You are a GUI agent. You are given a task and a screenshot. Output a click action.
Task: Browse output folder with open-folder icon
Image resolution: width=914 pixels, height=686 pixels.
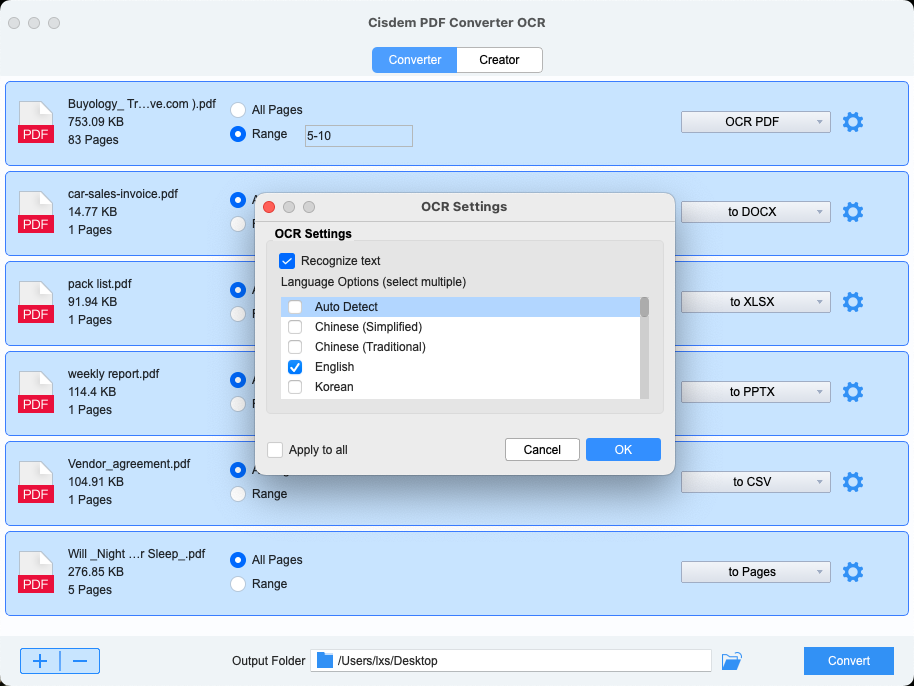coord(732,661)
